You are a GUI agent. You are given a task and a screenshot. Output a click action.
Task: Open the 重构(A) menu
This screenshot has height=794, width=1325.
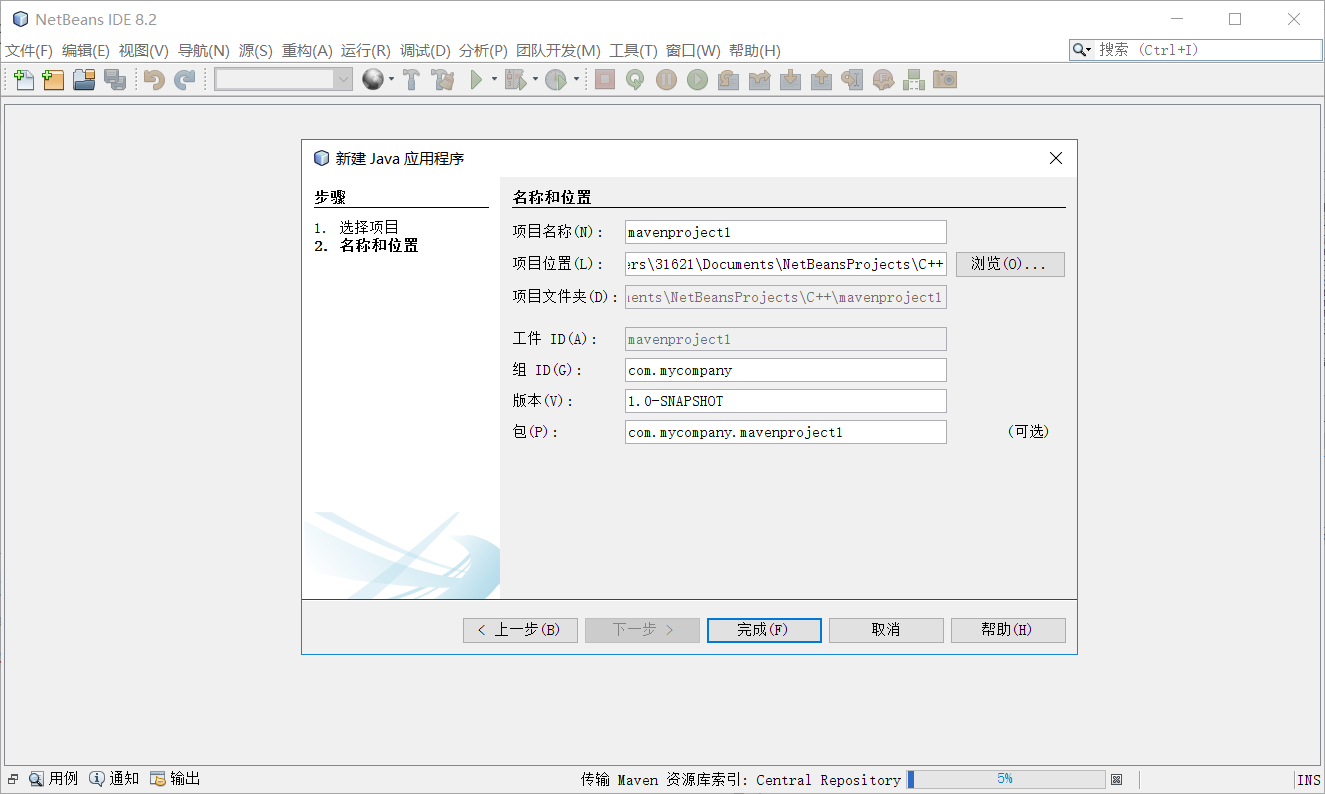click(x=307, y=51)
